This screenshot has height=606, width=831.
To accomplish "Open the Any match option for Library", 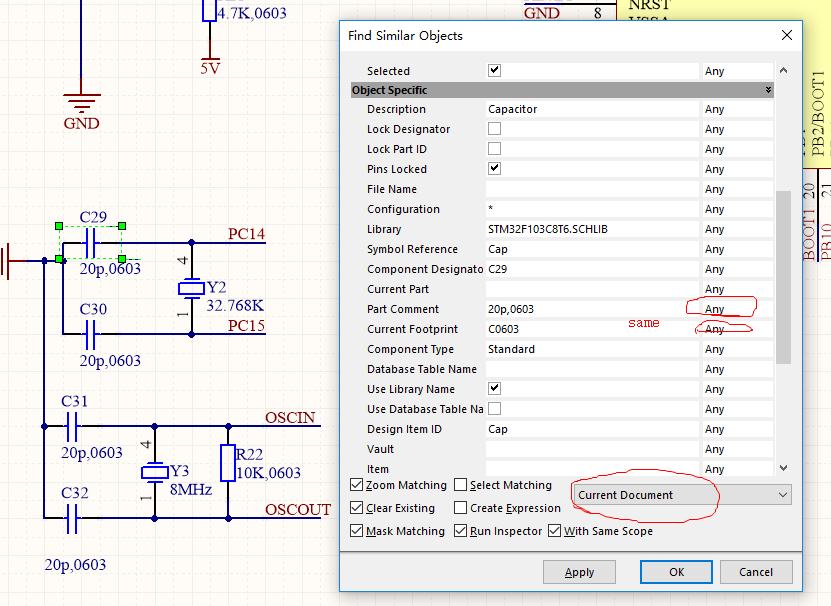I will pyautogui.click(x=738, y=229).
